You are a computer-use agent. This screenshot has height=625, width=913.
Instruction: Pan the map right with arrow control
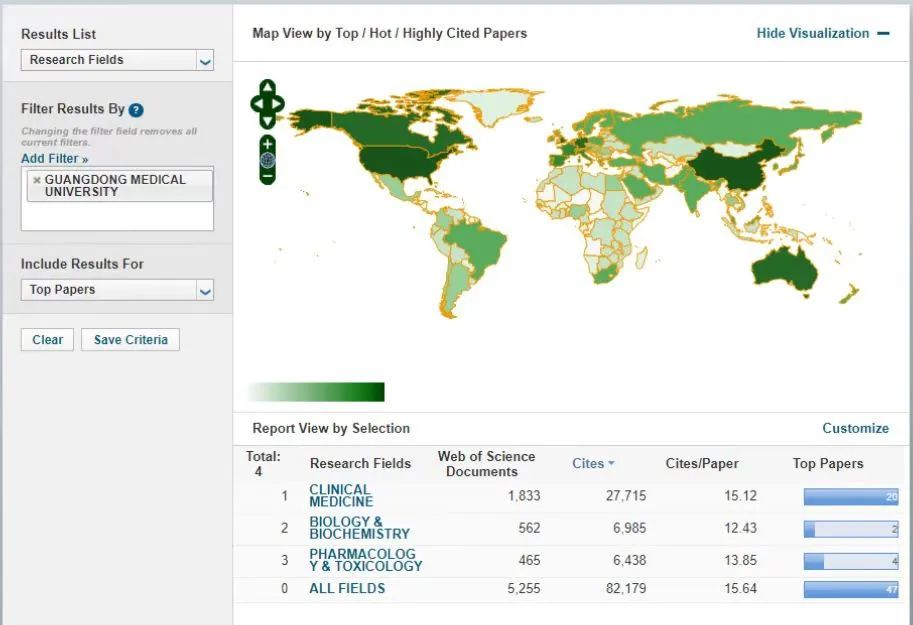coord(279,103)
